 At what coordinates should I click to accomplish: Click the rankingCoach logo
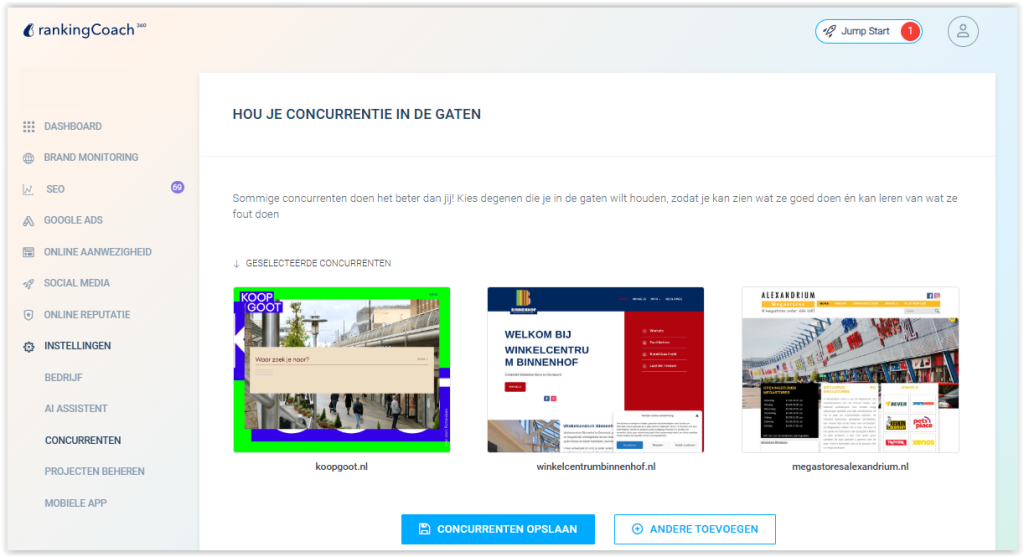point(84,30)
